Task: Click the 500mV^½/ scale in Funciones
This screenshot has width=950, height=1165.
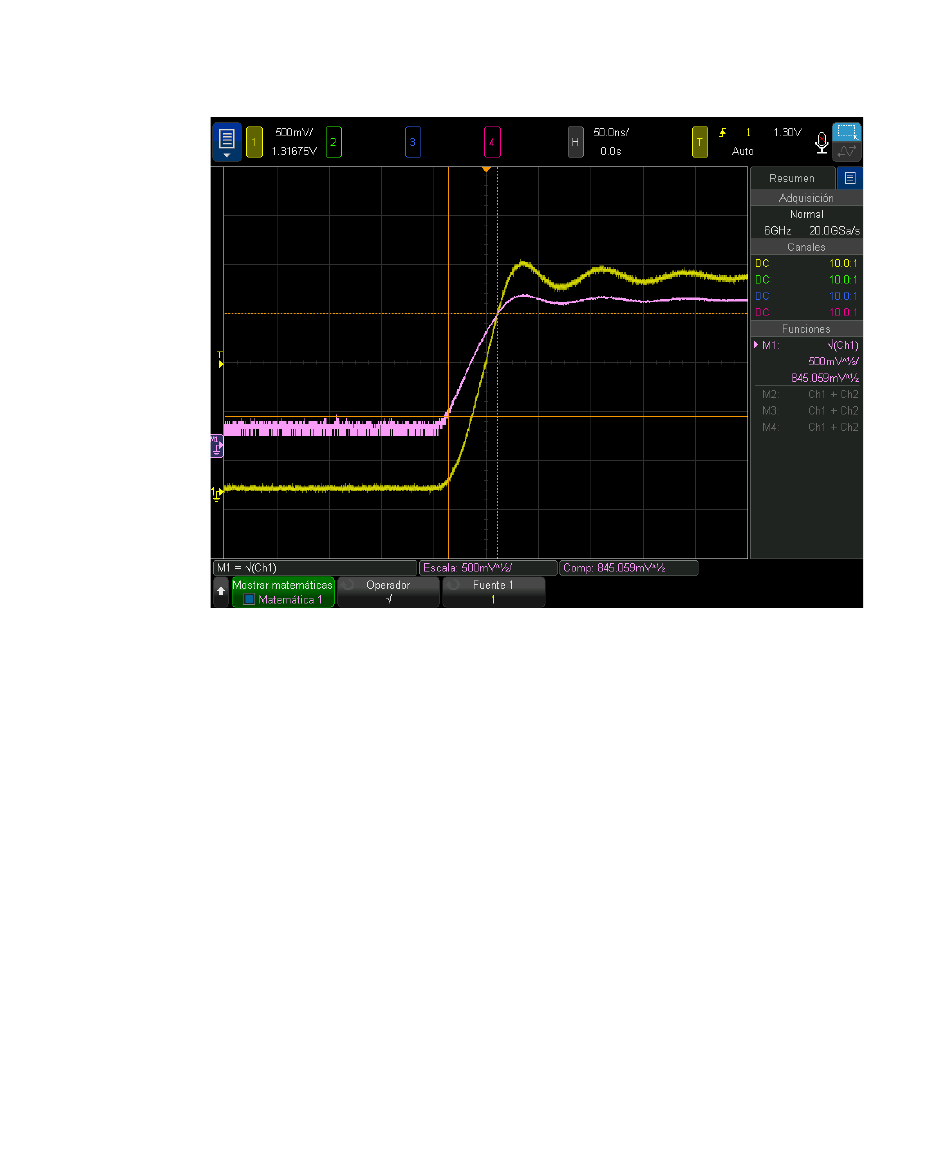Action: pyautogui.click(x=833, y=362)
